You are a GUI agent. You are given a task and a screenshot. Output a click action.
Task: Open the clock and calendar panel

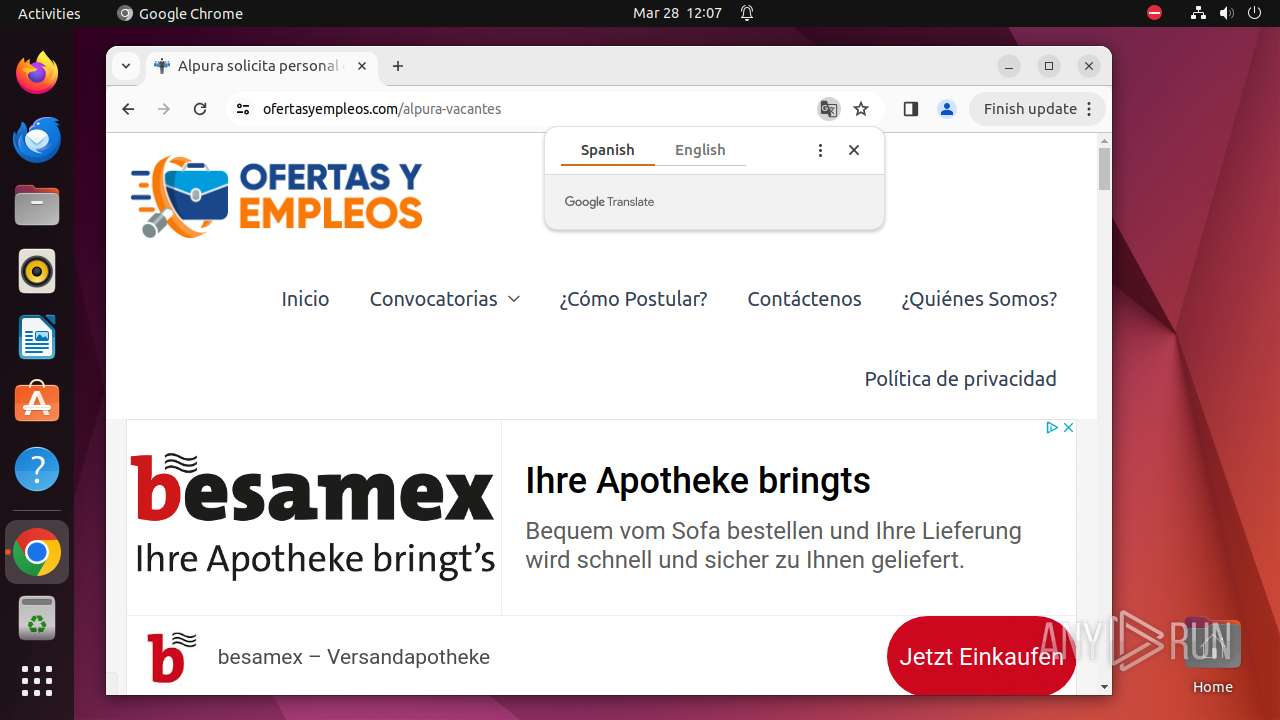(677, 13)
